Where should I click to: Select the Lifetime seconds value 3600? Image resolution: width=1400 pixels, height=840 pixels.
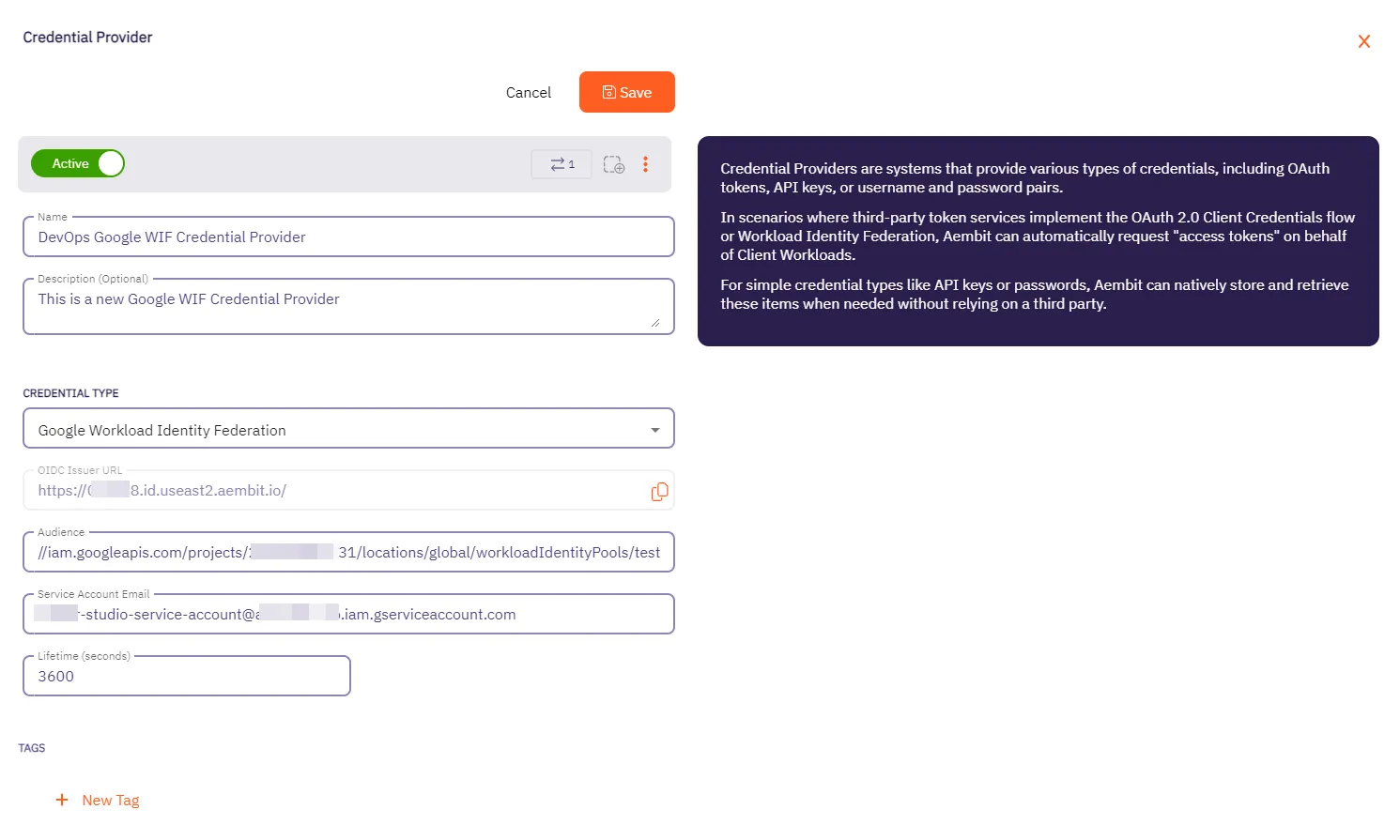point(186,676)
